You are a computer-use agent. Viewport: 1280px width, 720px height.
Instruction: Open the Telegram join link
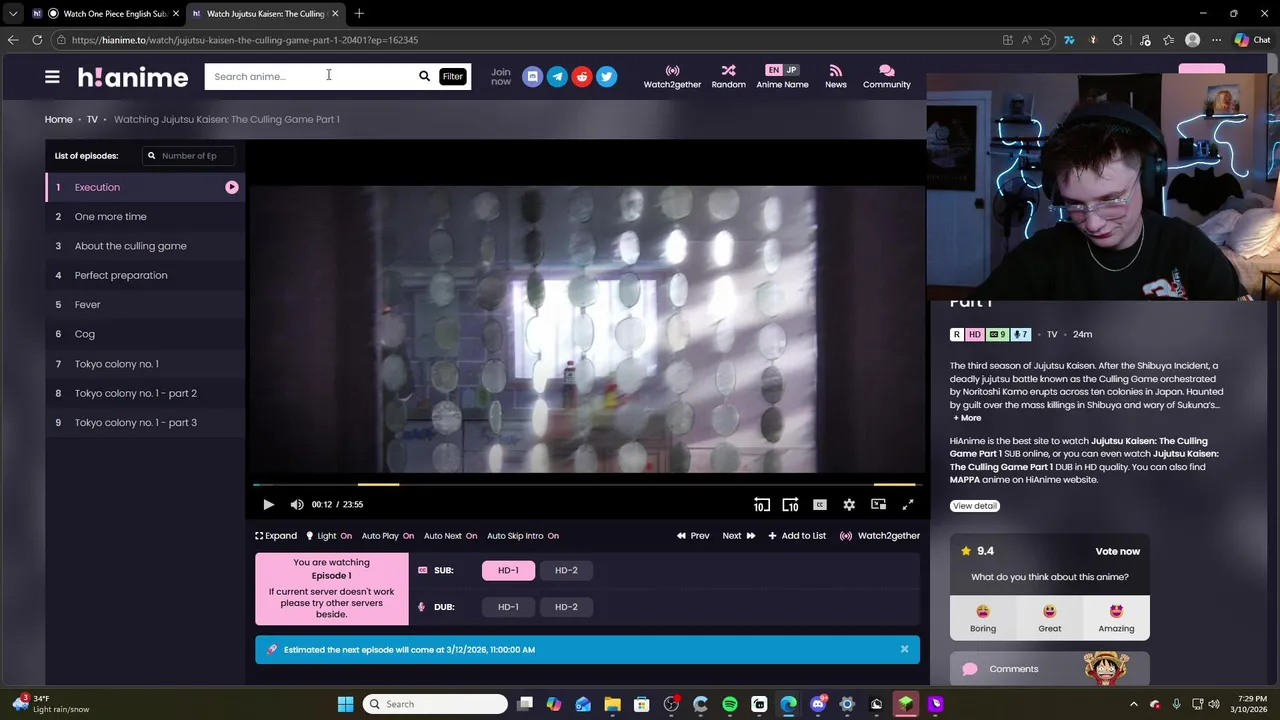(x=557, y=76)
